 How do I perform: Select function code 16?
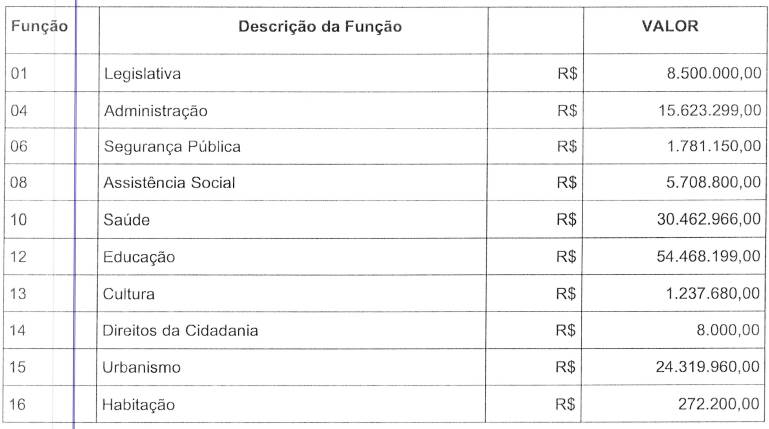click(18, 405)
